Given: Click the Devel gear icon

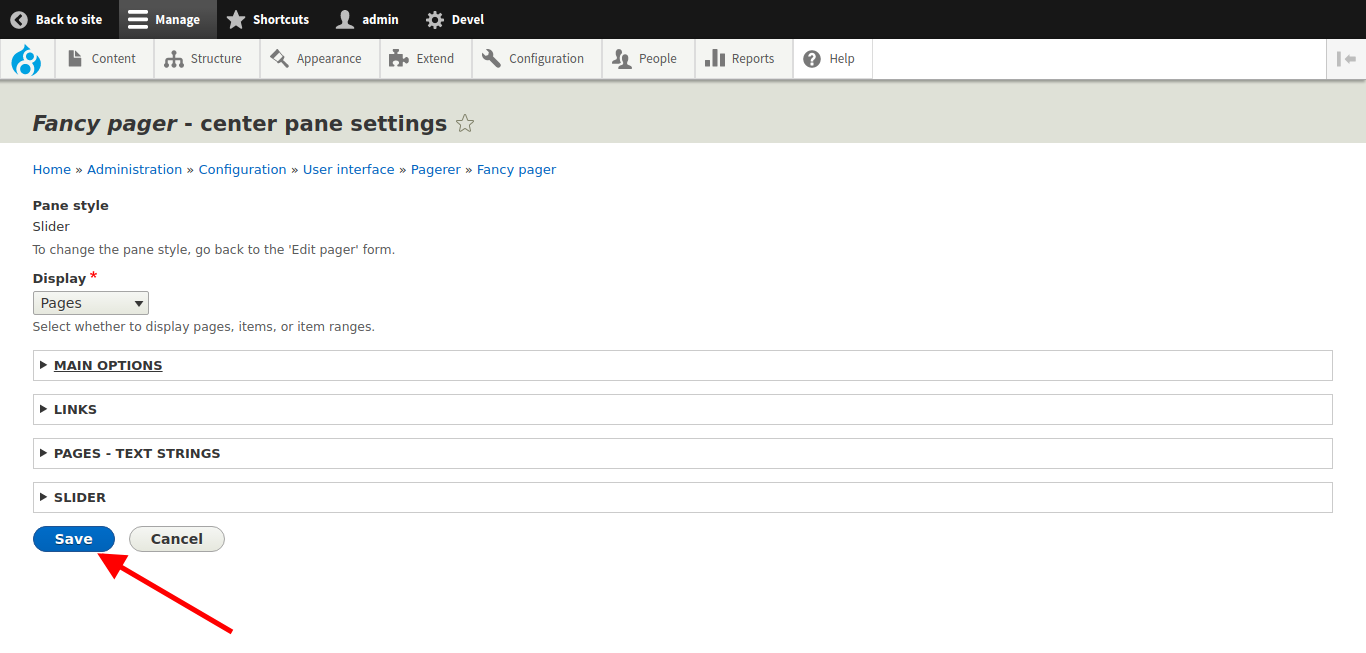Looking at the screenshot, I should [x=434, y=19].
